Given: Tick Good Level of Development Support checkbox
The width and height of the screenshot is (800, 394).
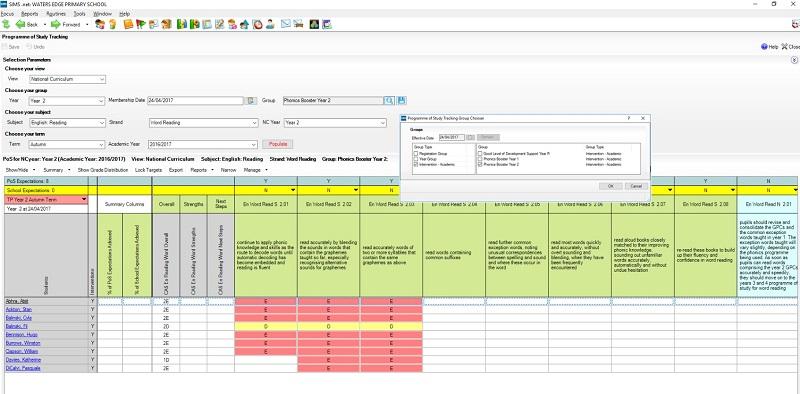Looking at the screenshot, I should (480, 153).
